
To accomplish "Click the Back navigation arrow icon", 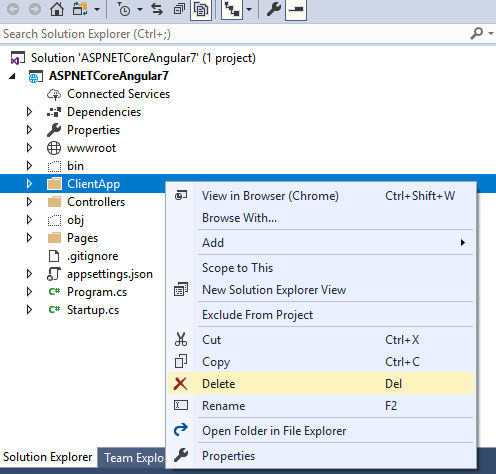I will [x=13, y=9].
